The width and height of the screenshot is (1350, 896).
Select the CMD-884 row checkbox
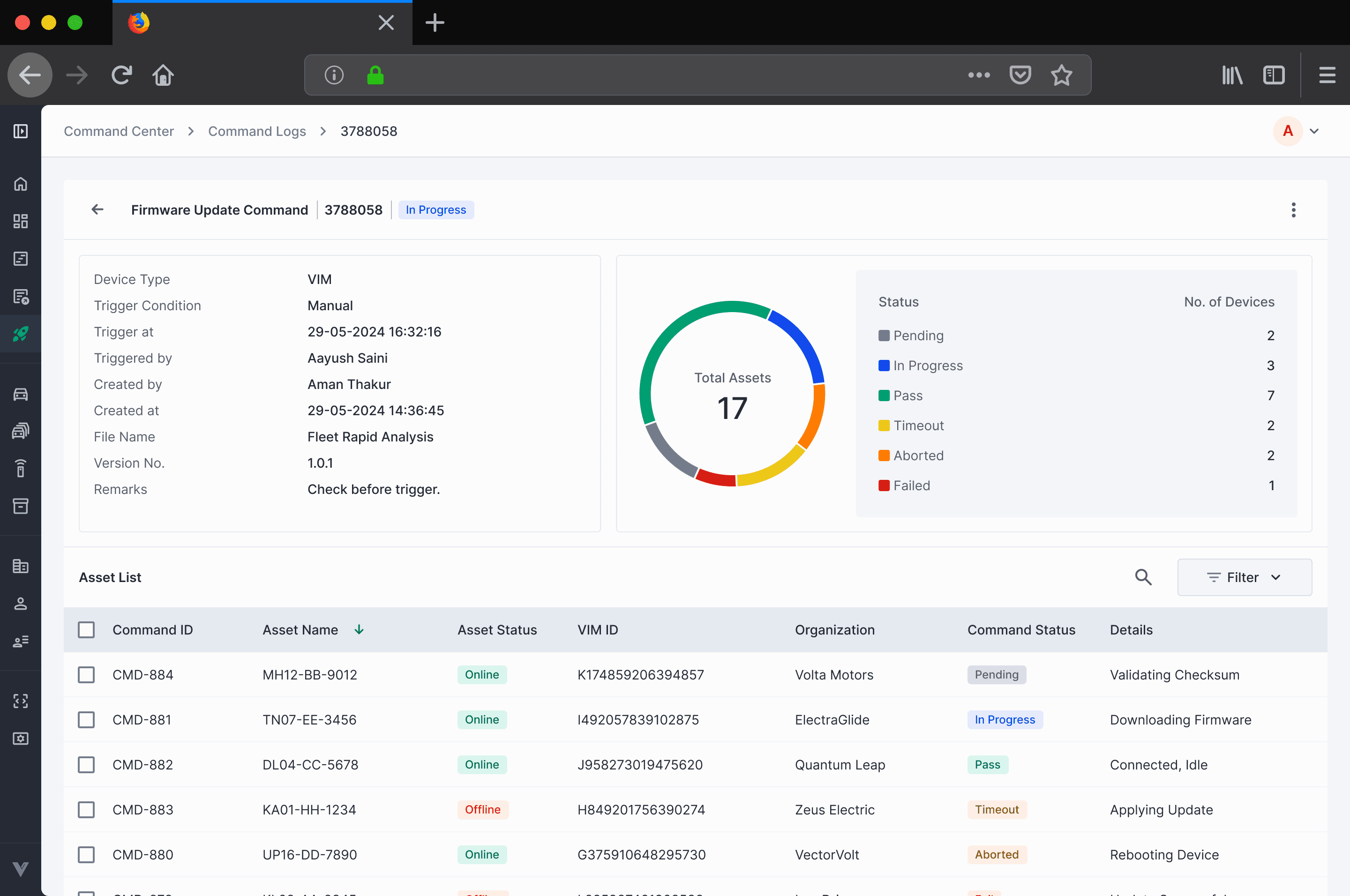[x=86, y=675]
